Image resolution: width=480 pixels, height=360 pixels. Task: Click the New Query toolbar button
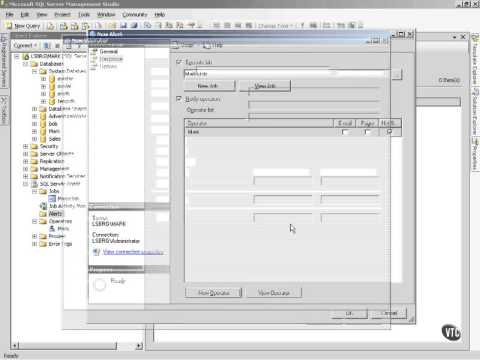[x=23, y=26]
